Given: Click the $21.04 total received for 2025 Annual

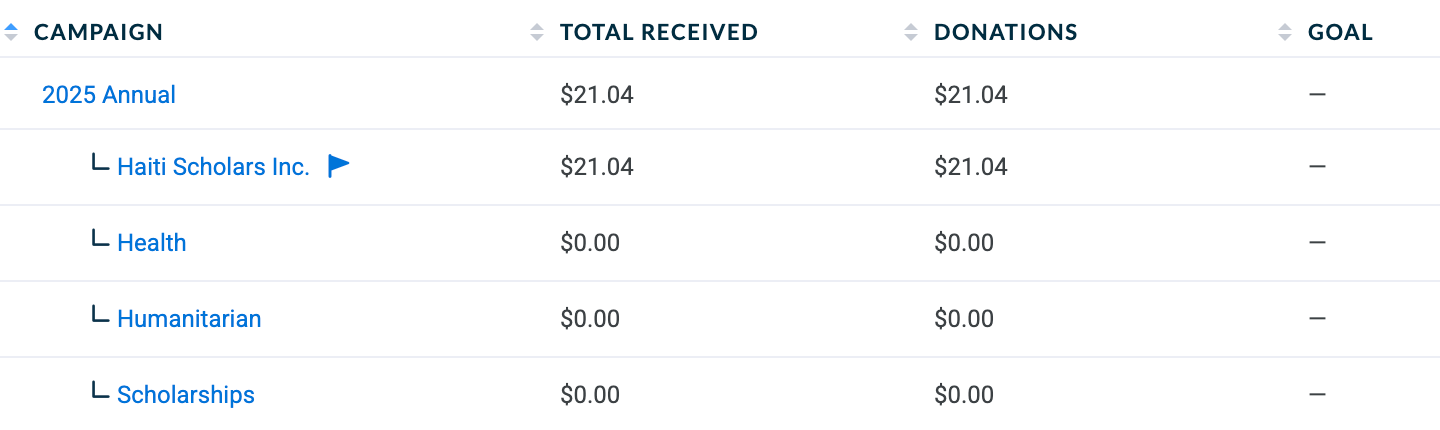Looking at the screenshot, I should [x=597, y=95].
